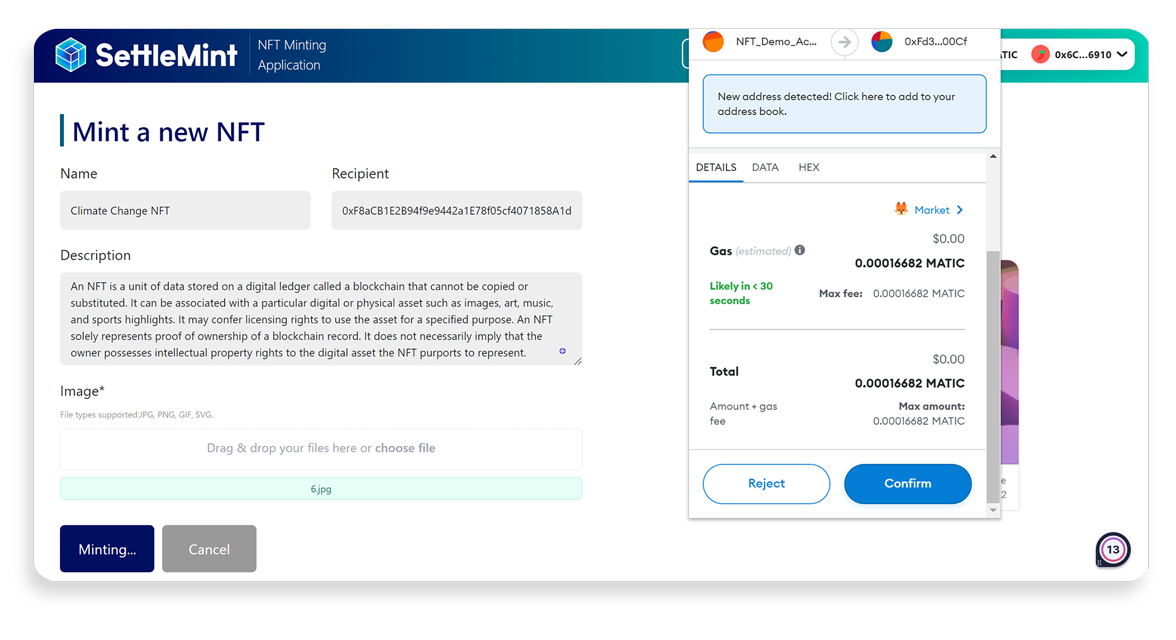Open the Market link chevron
This screenshot has width=1176, height=640.
point(960,210)
